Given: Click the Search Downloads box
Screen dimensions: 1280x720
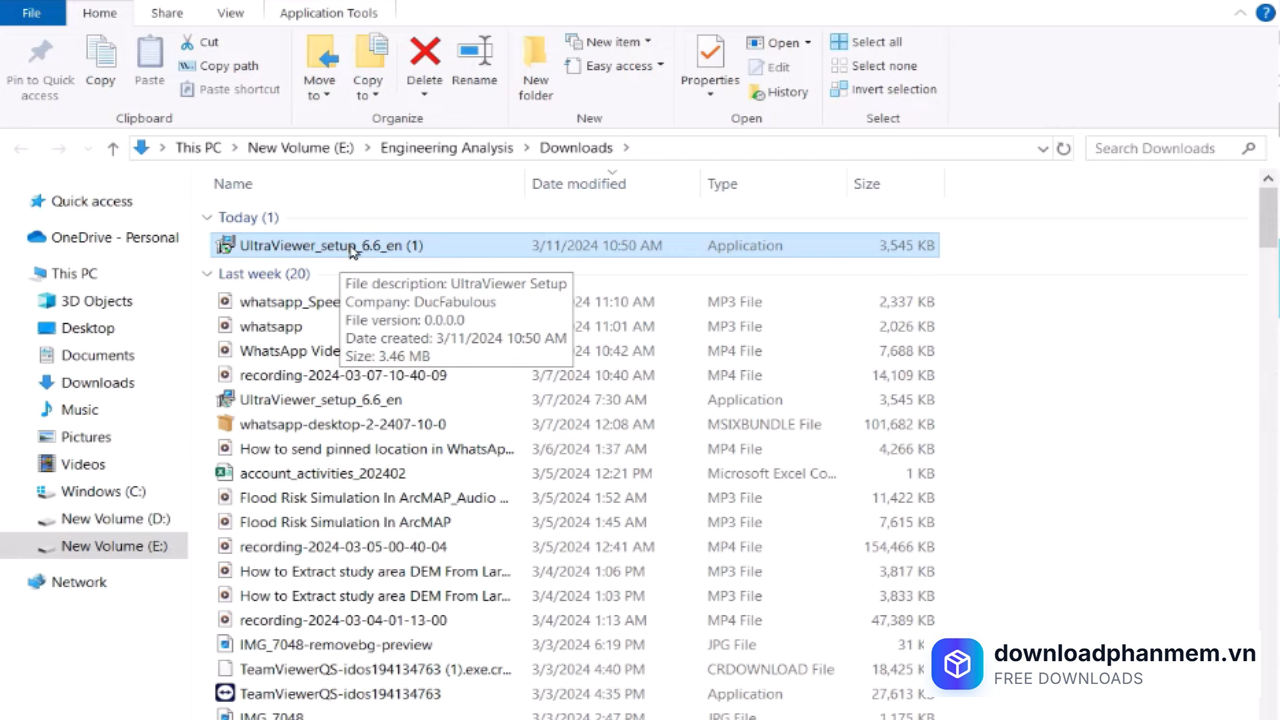Looking at the screenshot, I should 1155,147.
